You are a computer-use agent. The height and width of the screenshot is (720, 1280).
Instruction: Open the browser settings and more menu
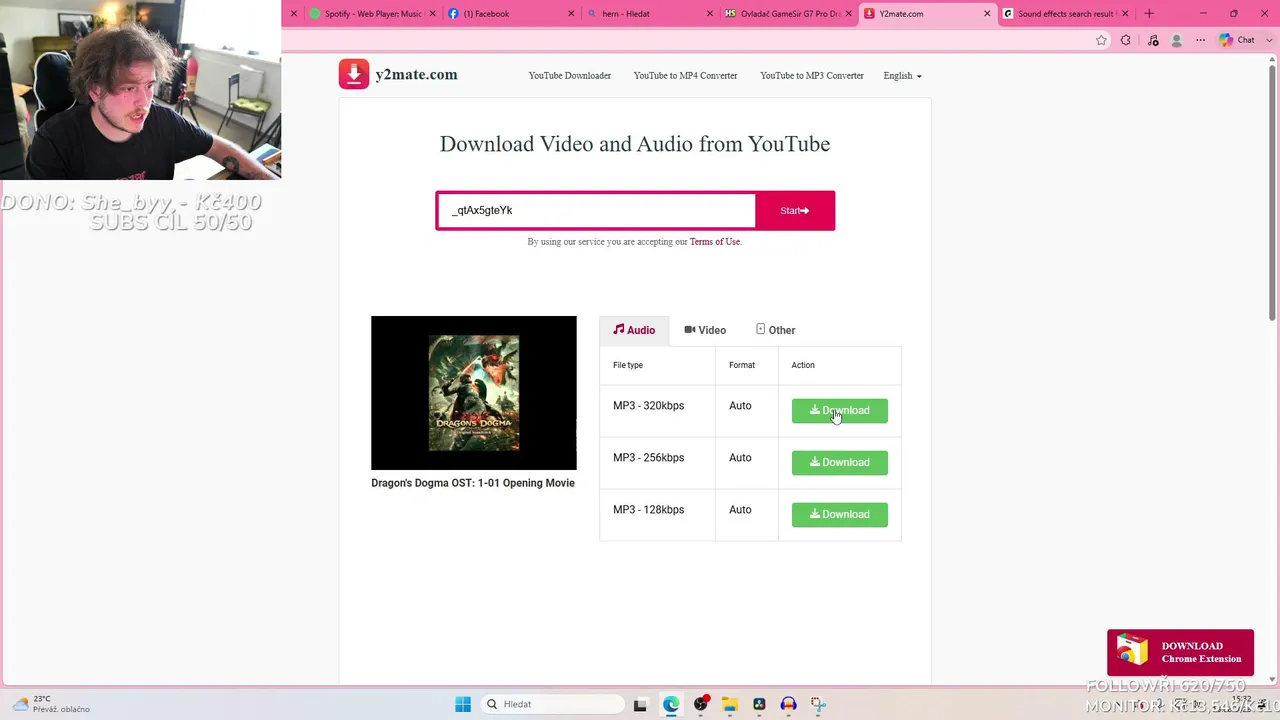pos(1201,40)
